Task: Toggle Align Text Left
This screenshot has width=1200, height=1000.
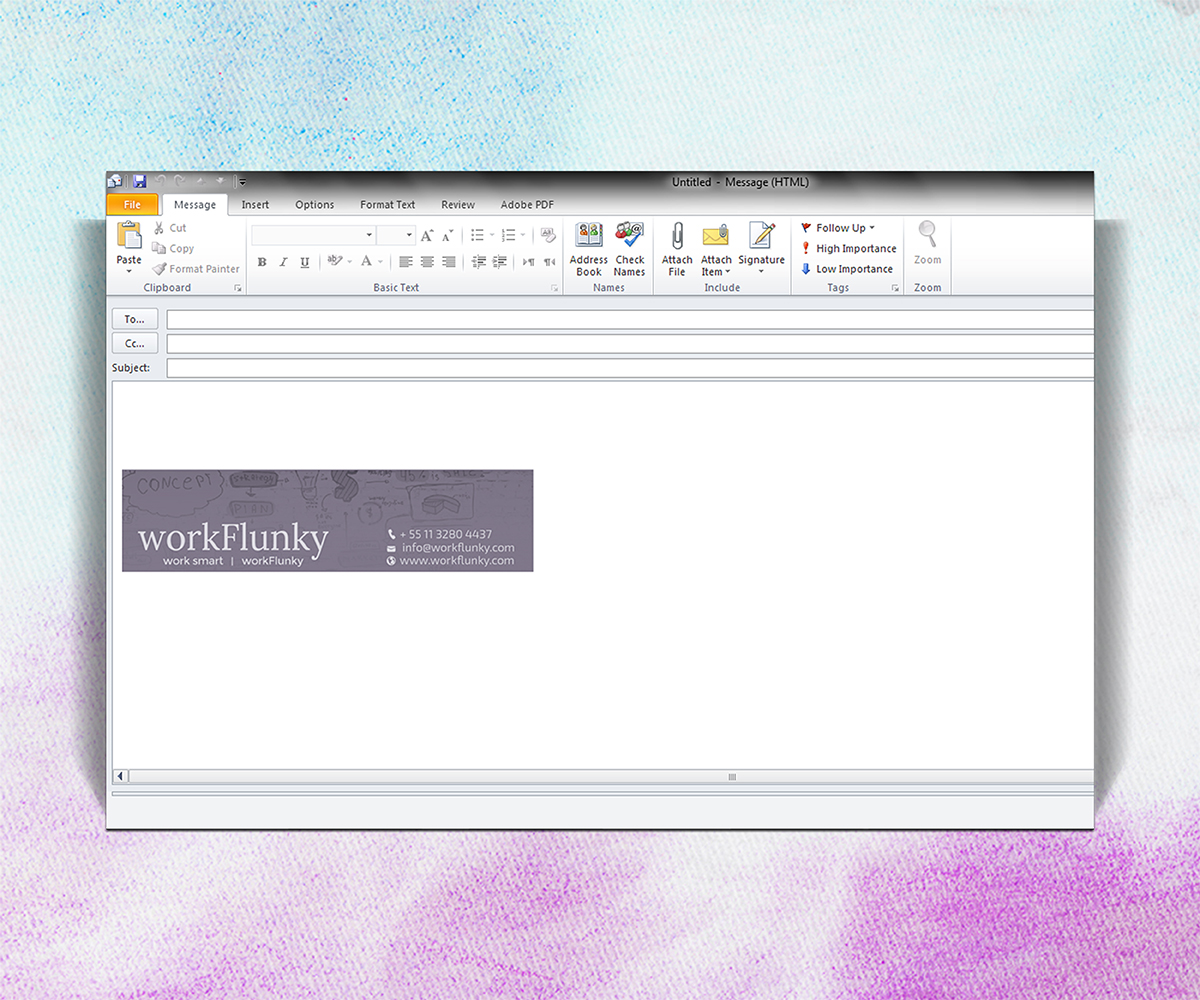Action: click(x=406, y=262)
